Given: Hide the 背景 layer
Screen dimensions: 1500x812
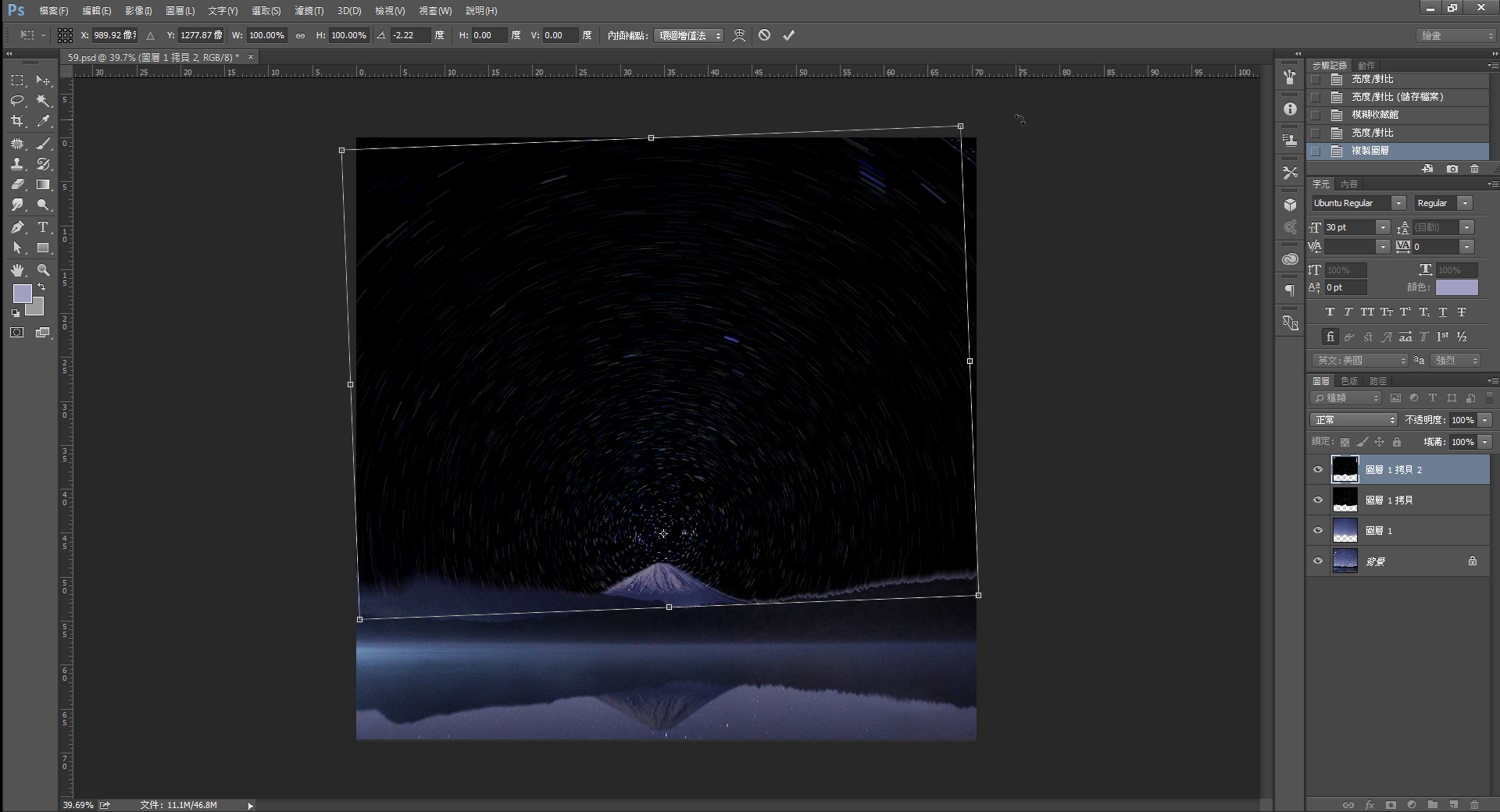Looking at the screenshot, I should pyautogui.click(x=1318, y=561).
